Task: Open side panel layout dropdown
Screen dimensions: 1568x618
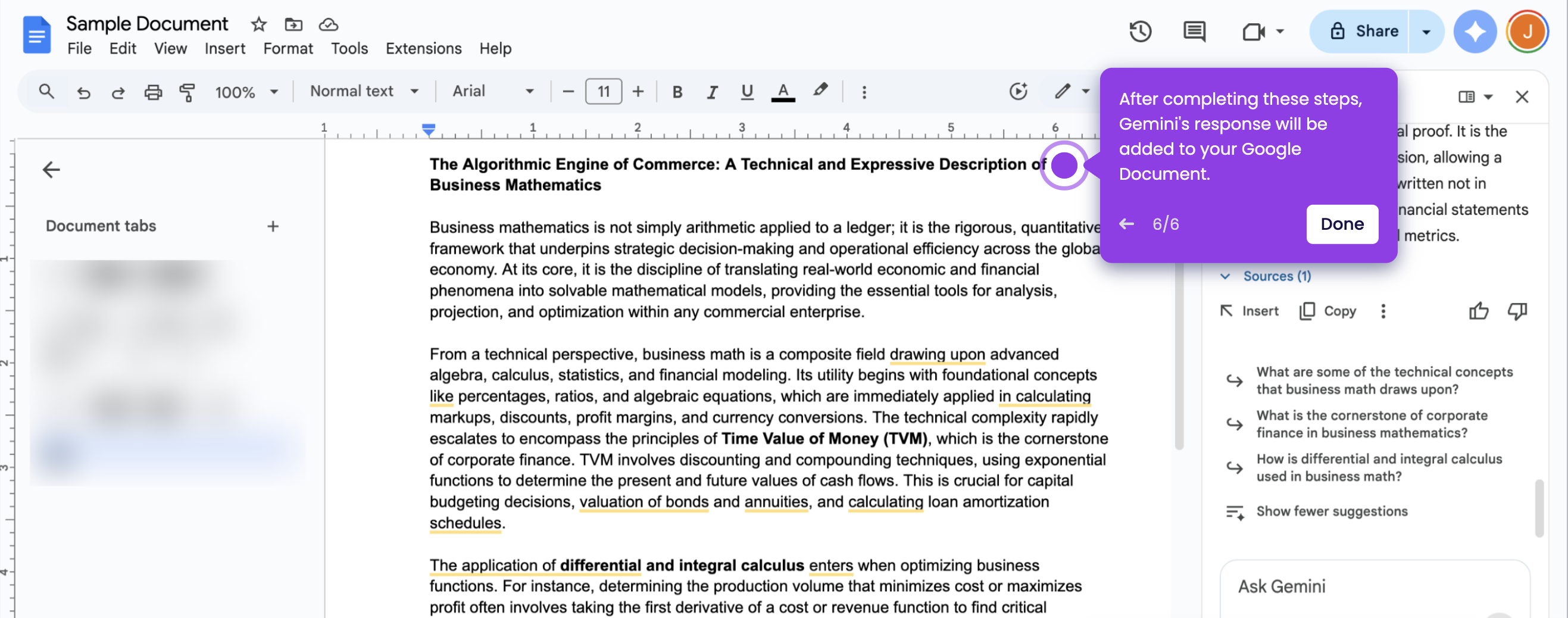Action: click(1476, 97)
